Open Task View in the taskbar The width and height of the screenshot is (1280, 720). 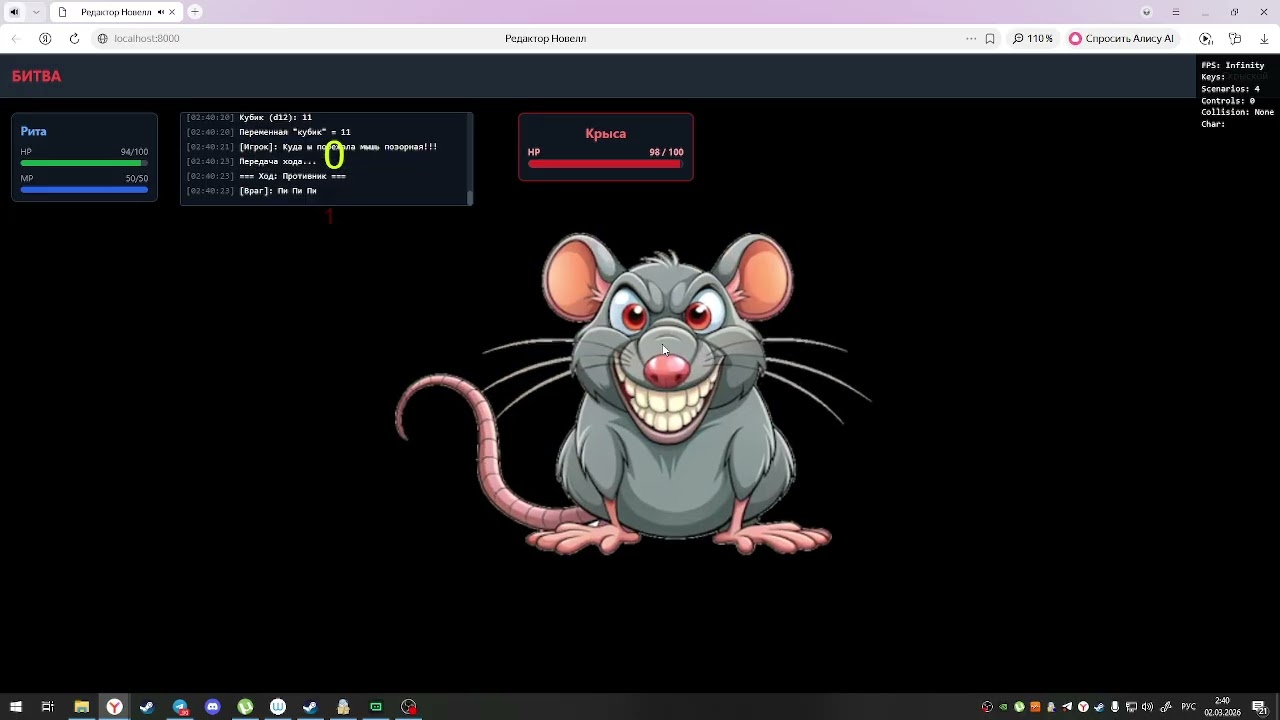pos(47,707)
